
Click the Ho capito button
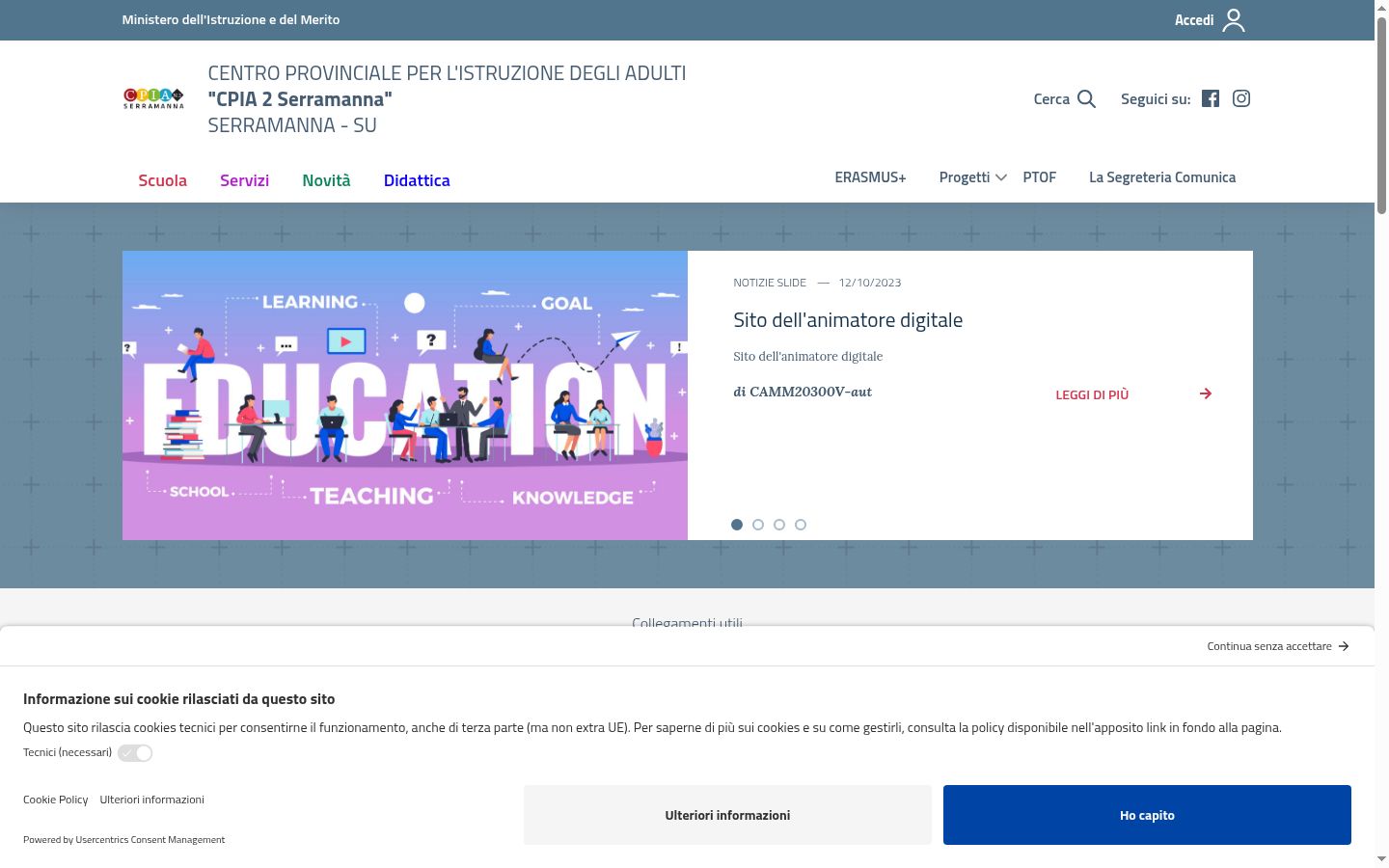pos(1147,815)
